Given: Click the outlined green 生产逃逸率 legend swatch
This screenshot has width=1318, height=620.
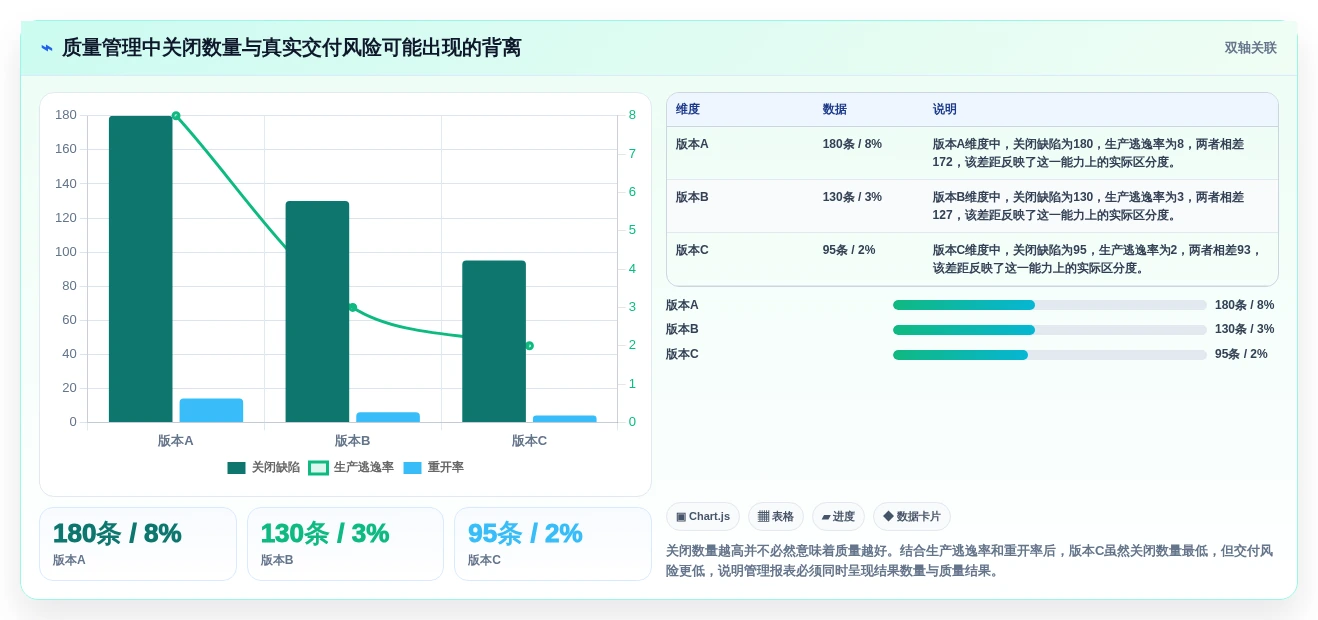Looking at the screenshot, I should click(318, 467).
